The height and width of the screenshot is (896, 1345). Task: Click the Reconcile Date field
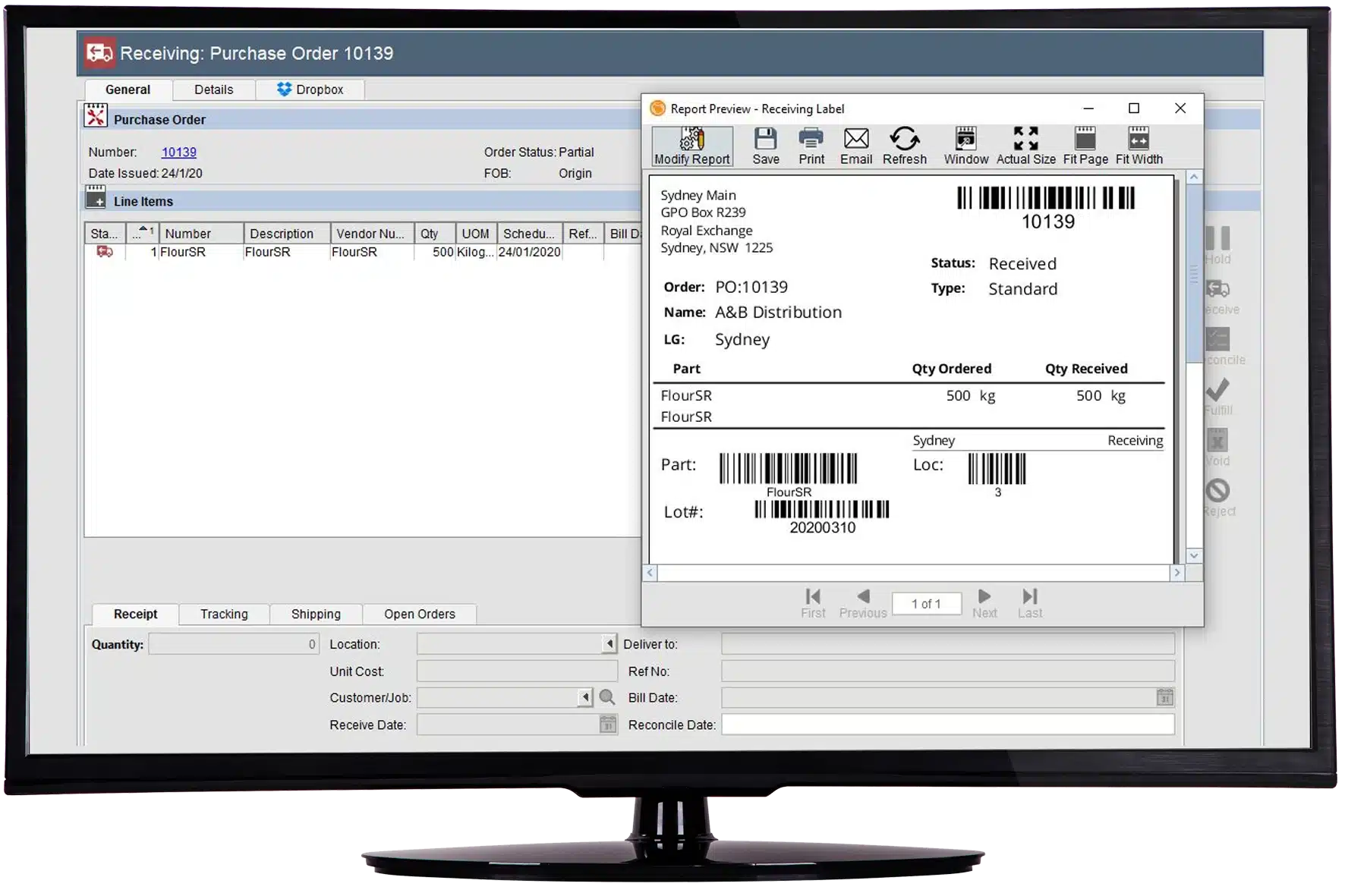pos(947,725)
